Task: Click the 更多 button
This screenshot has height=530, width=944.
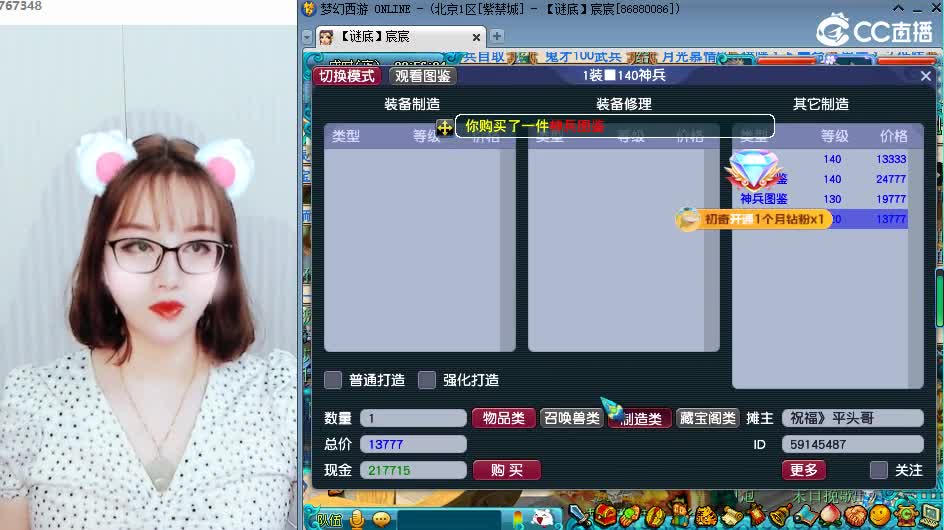Action: coord(804,470)
